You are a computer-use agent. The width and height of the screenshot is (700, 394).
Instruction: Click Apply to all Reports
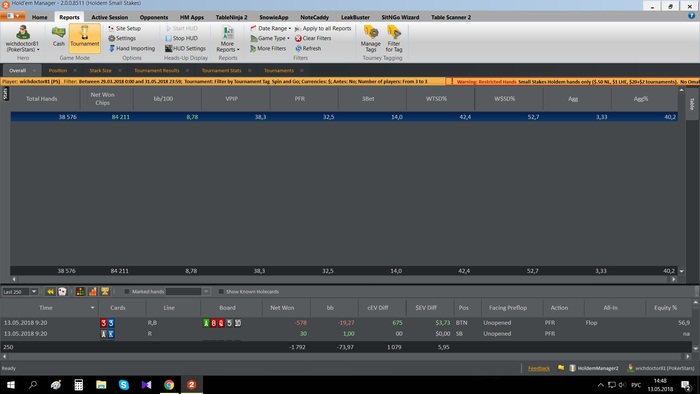(323, 28)
